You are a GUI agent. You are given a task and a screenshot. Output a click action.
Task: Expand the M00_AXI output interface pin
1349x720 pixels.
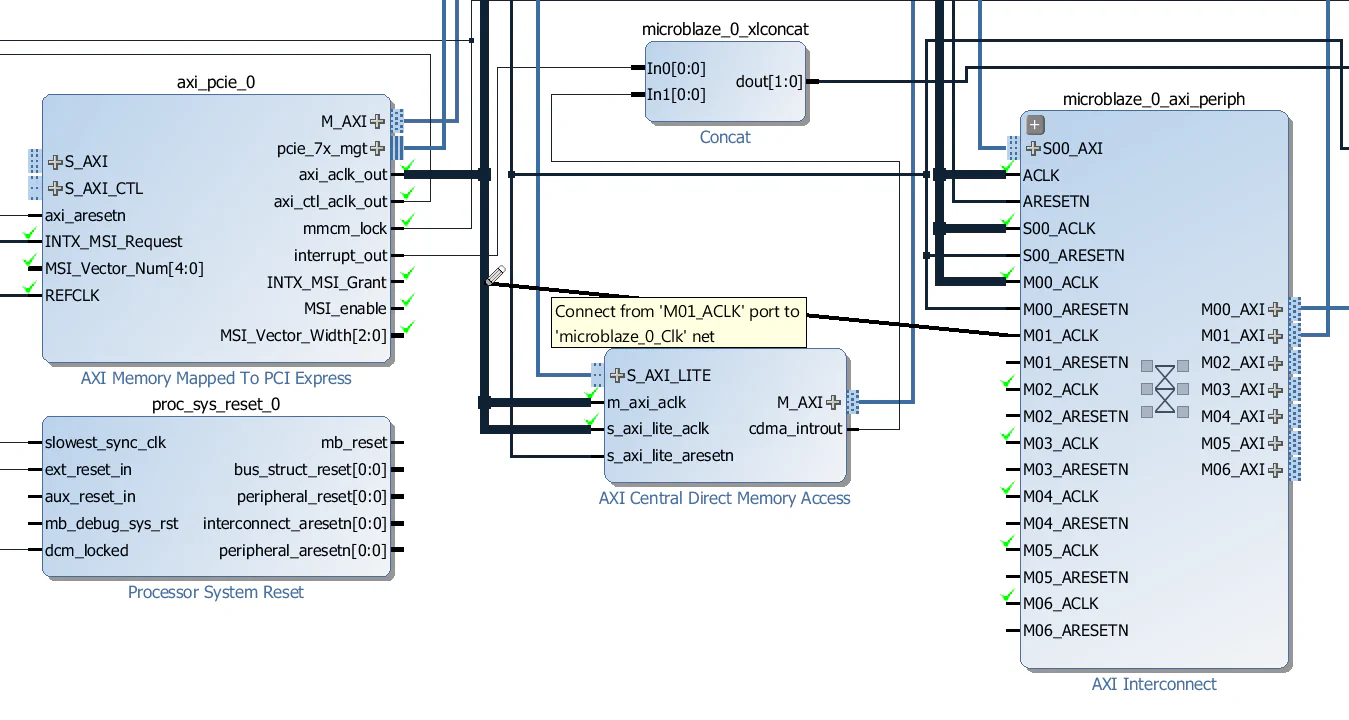point(1274,309)
